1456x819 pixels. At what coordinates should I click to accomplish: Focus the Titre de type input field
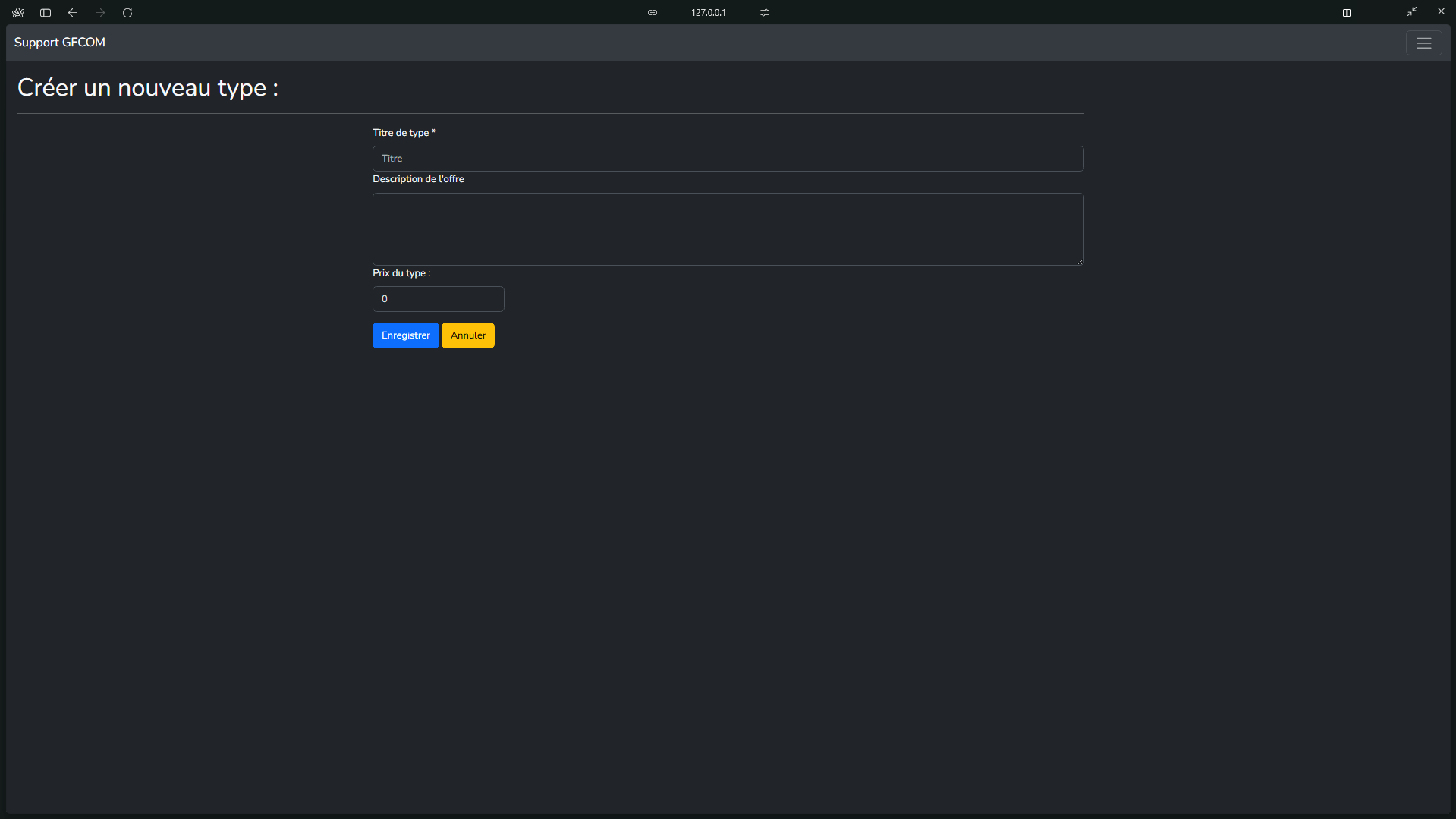(728, 159)
